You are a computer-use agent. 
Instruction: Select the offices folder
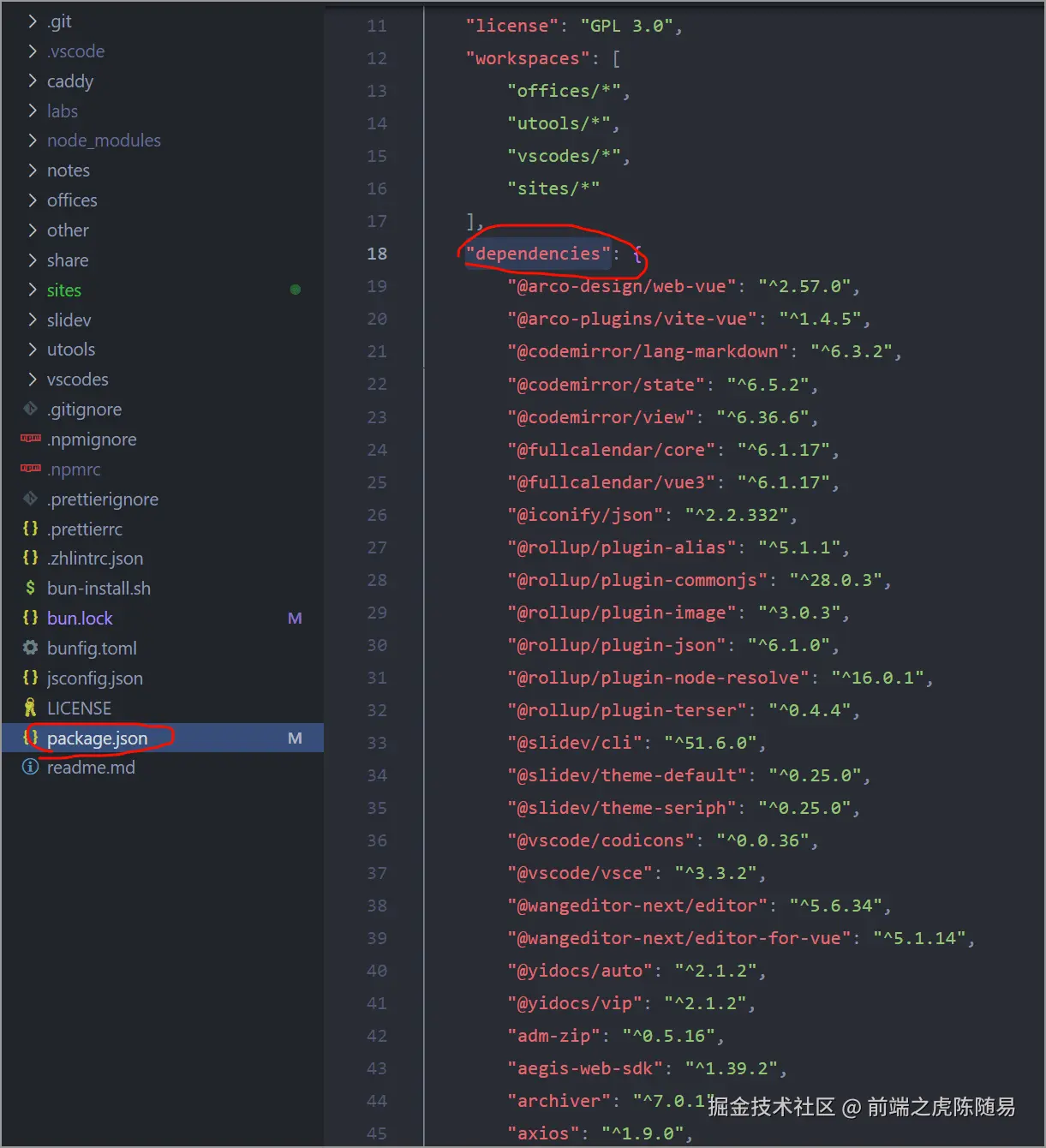point(72,200)
